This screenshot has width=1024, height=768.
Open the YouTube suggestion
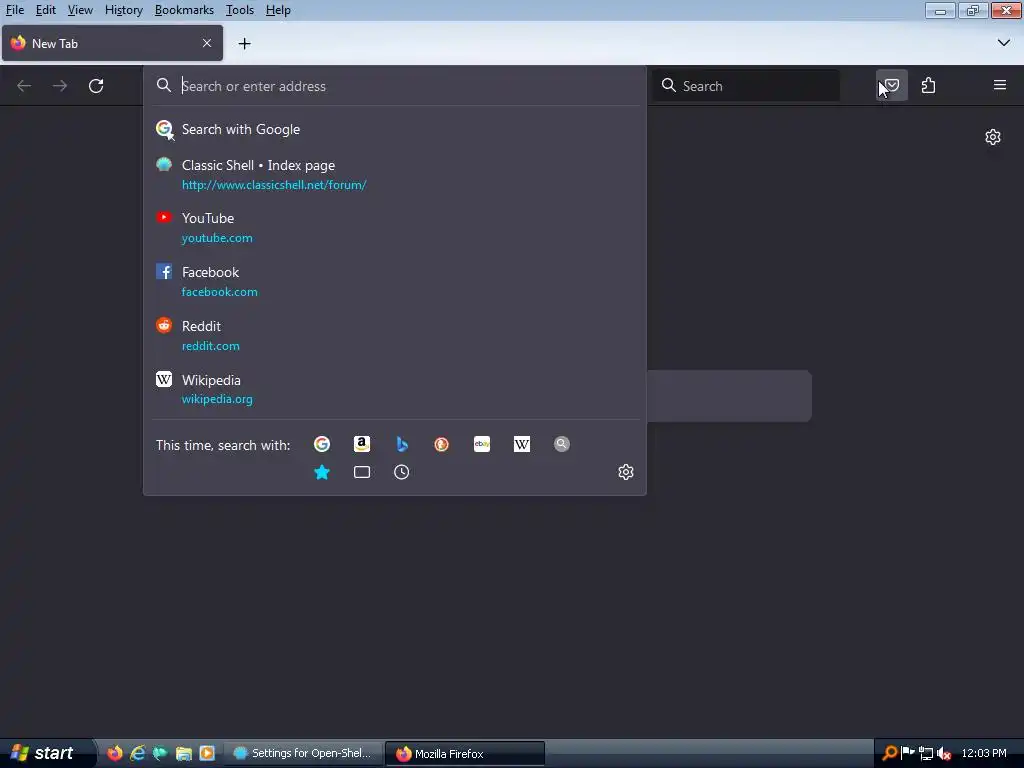395,227
